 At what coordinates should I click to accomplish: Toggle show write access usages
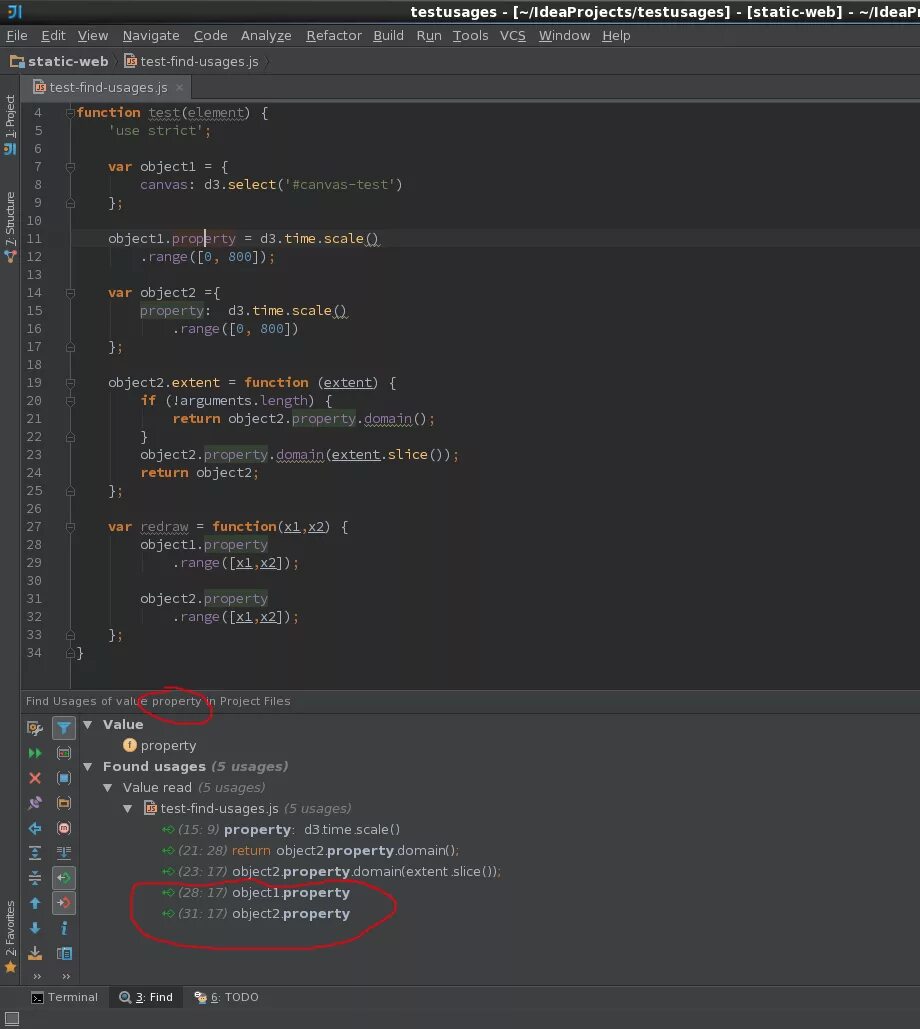64,903
